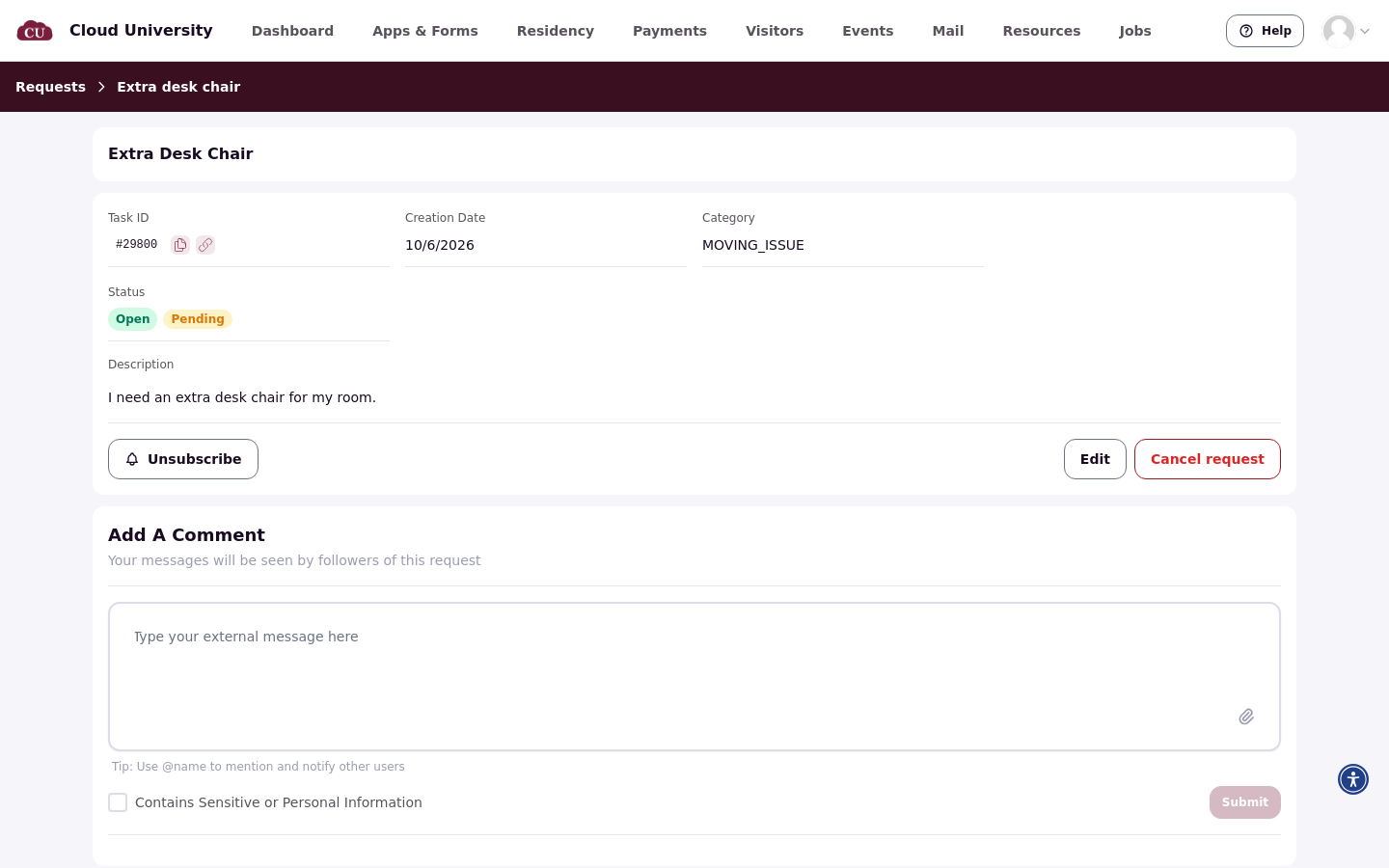
Task: Click the Help button
Action: [1265, 31]
